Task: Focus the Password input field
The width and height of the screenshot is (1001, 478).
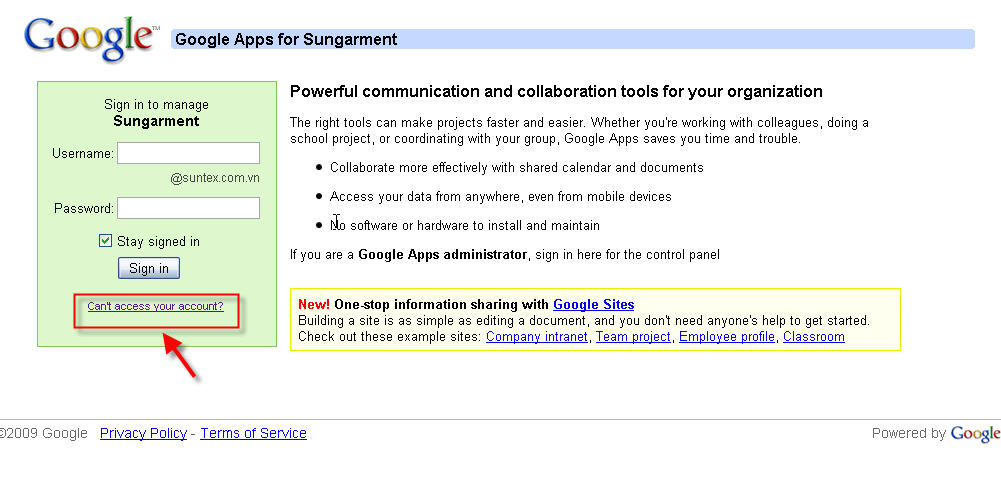Action: tap(188, 208)
